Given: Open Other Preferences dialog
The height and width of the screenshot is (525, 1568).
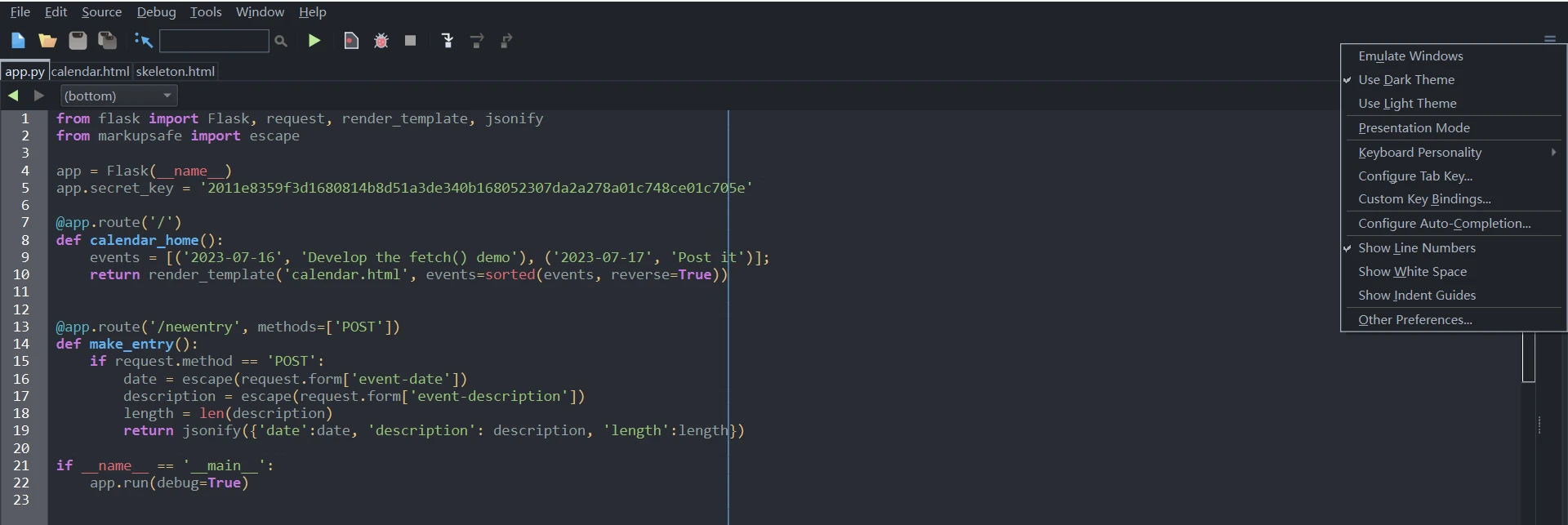Looking at the screenshot, I should click(x=1454, y=320).
